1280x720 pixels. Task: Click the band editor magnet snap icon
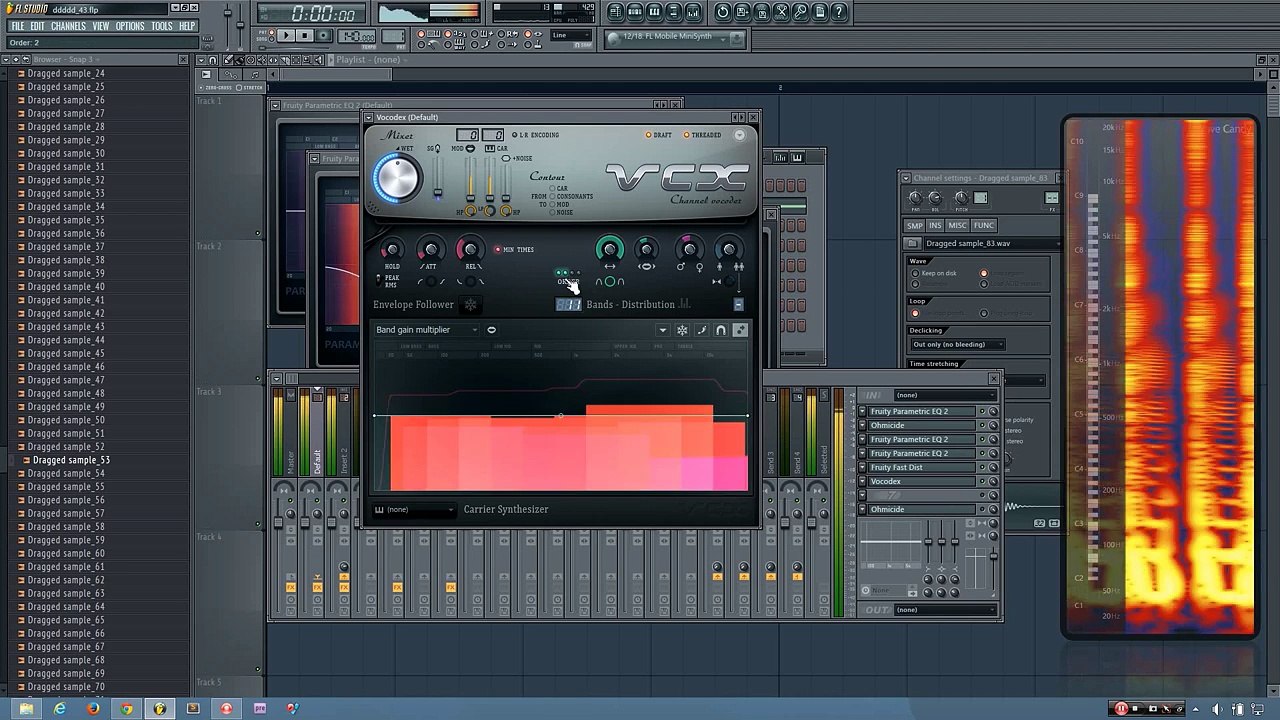tap(721, 330)
